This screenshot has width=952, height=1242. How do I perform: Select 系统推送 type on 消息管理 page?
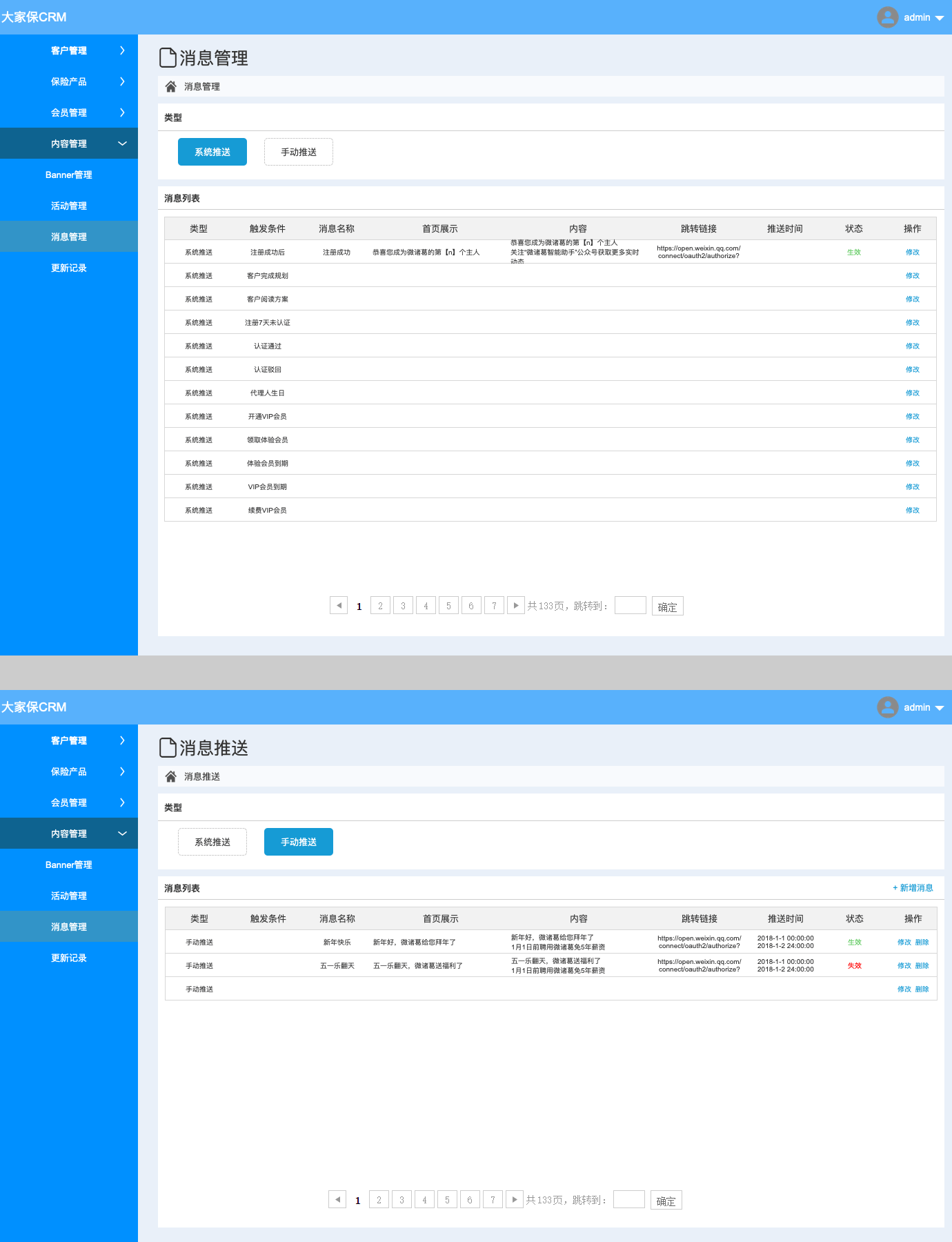click(x=212, y=152)
